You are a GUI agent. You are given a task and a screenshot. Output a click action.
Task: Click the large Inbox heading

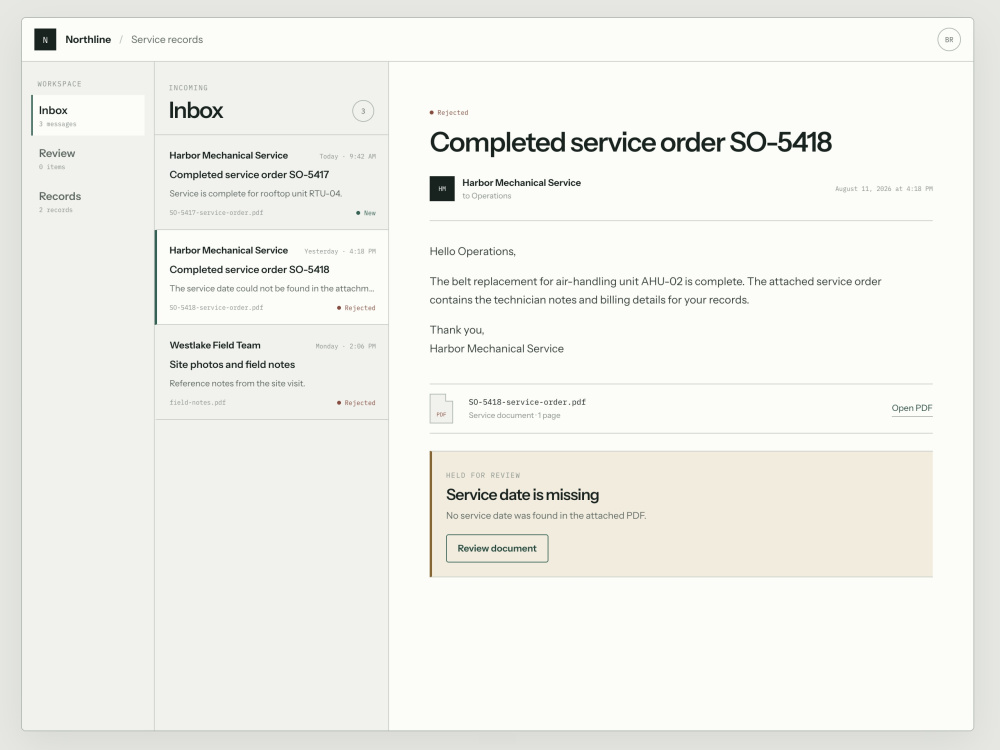point(196,111)
